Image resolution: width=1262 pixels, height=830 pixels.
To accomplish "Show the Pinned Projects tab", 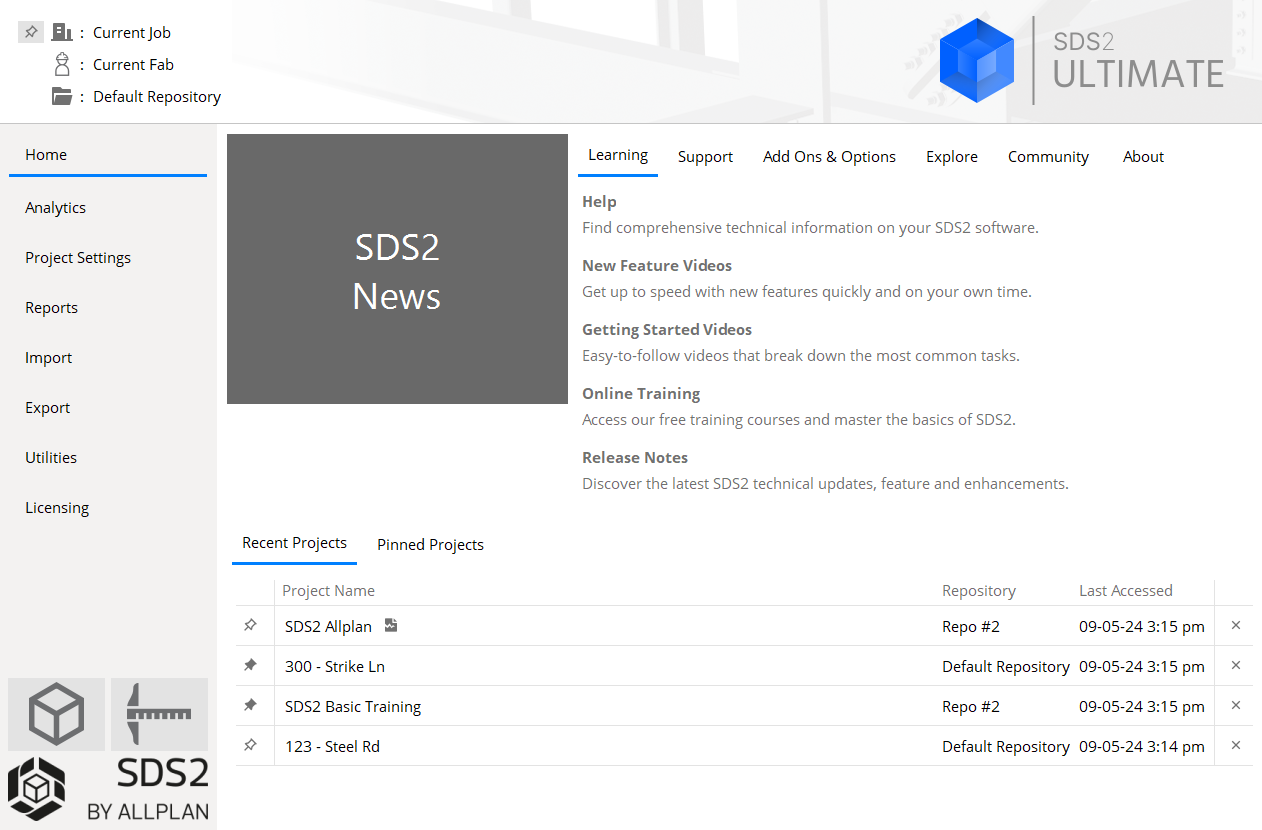I will [x=430, y=545].
